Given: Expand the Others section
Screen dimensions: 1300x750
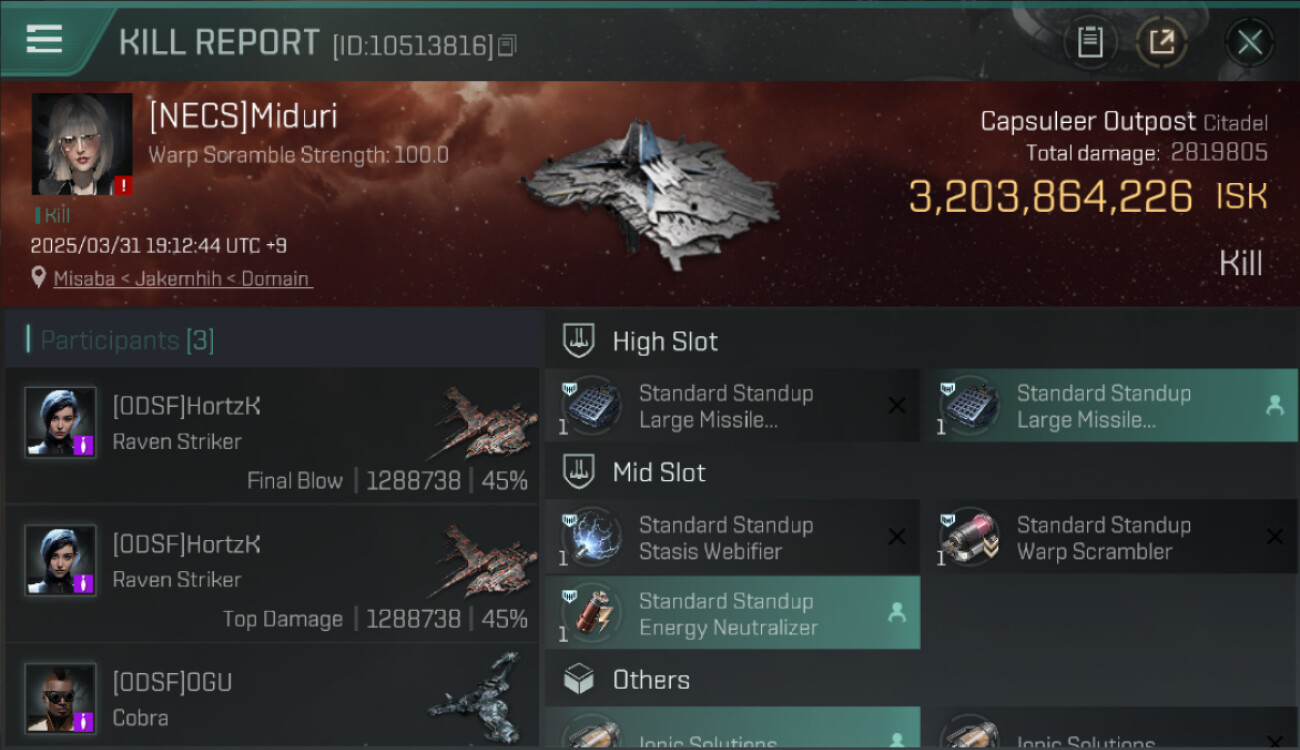Looking at the screenshot, I should pos(922,680).
